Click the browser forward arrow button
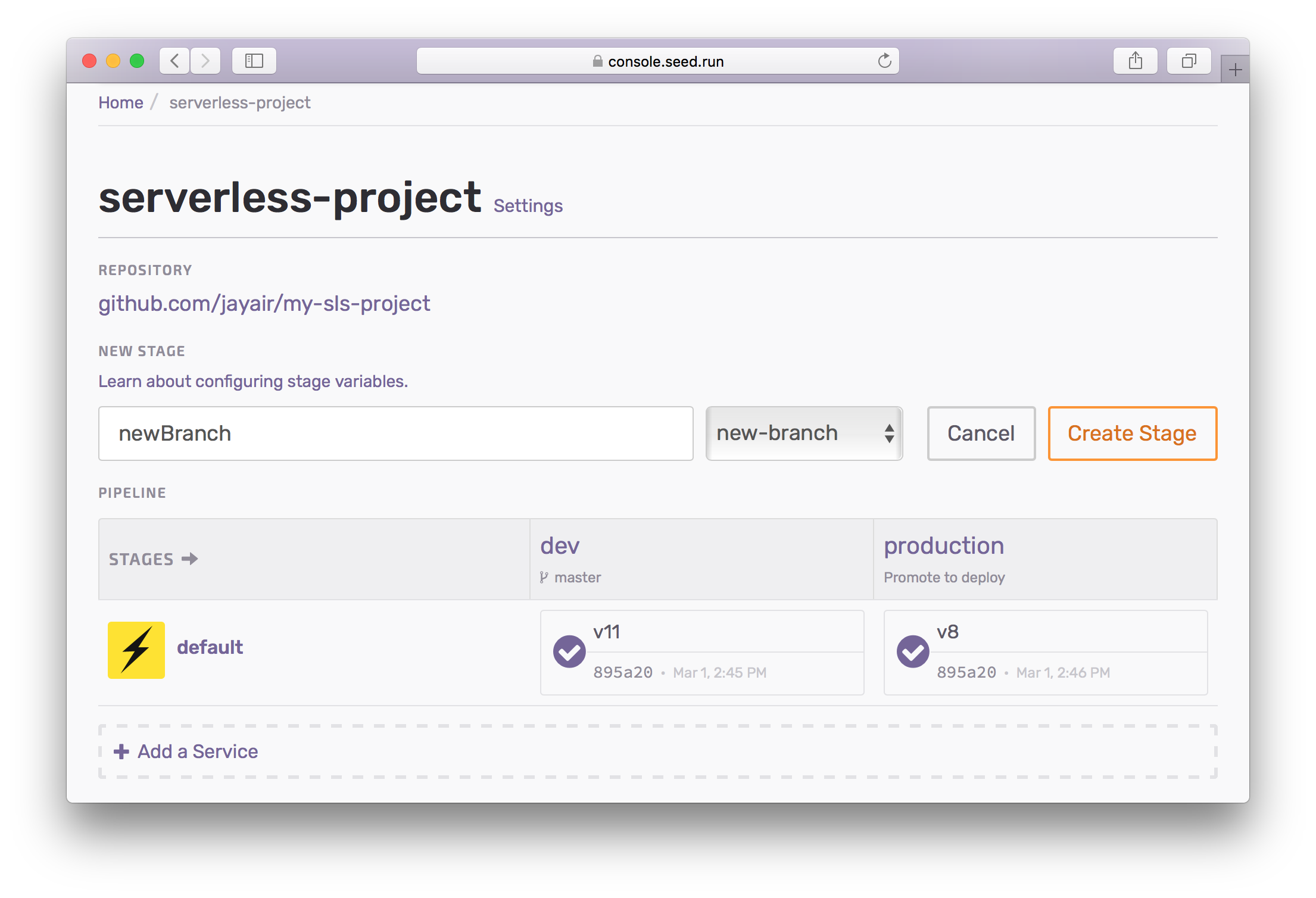The width and height of the screenshot is (1316, 898). 205,61
